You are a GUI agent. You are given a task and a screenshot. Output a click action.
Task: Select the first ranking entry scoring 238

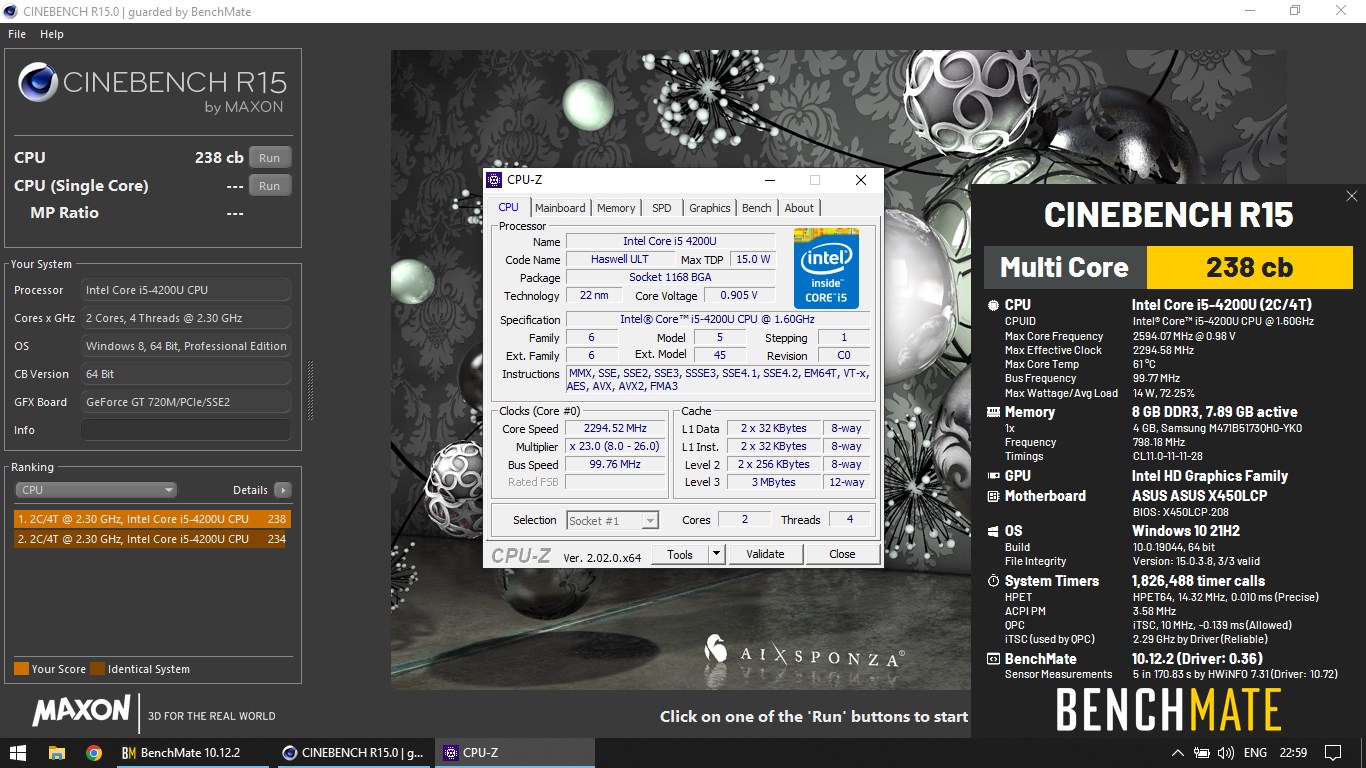click(x=151, y=519)
